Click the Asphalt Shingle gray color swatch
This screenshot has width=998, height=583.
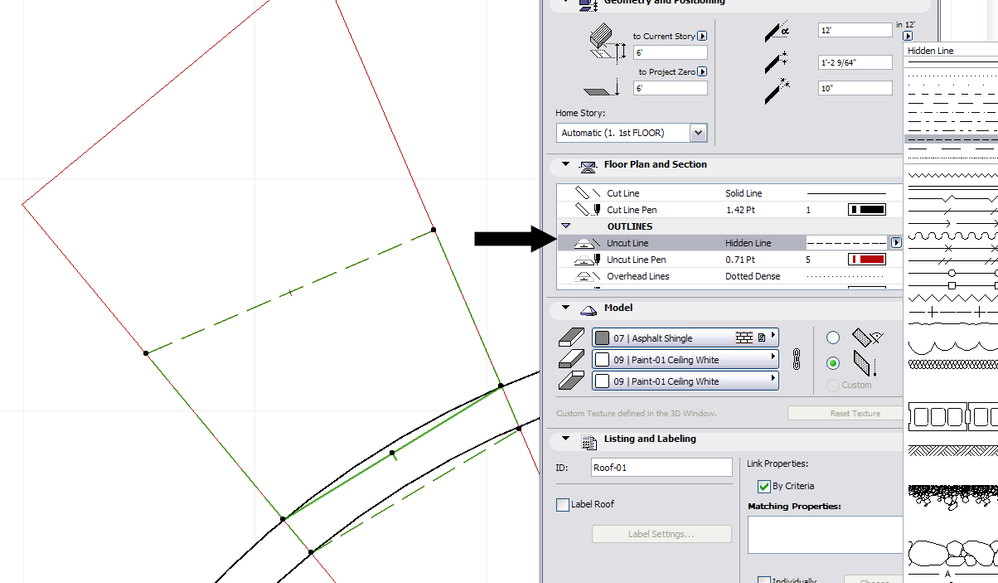(x=602, y=338)
